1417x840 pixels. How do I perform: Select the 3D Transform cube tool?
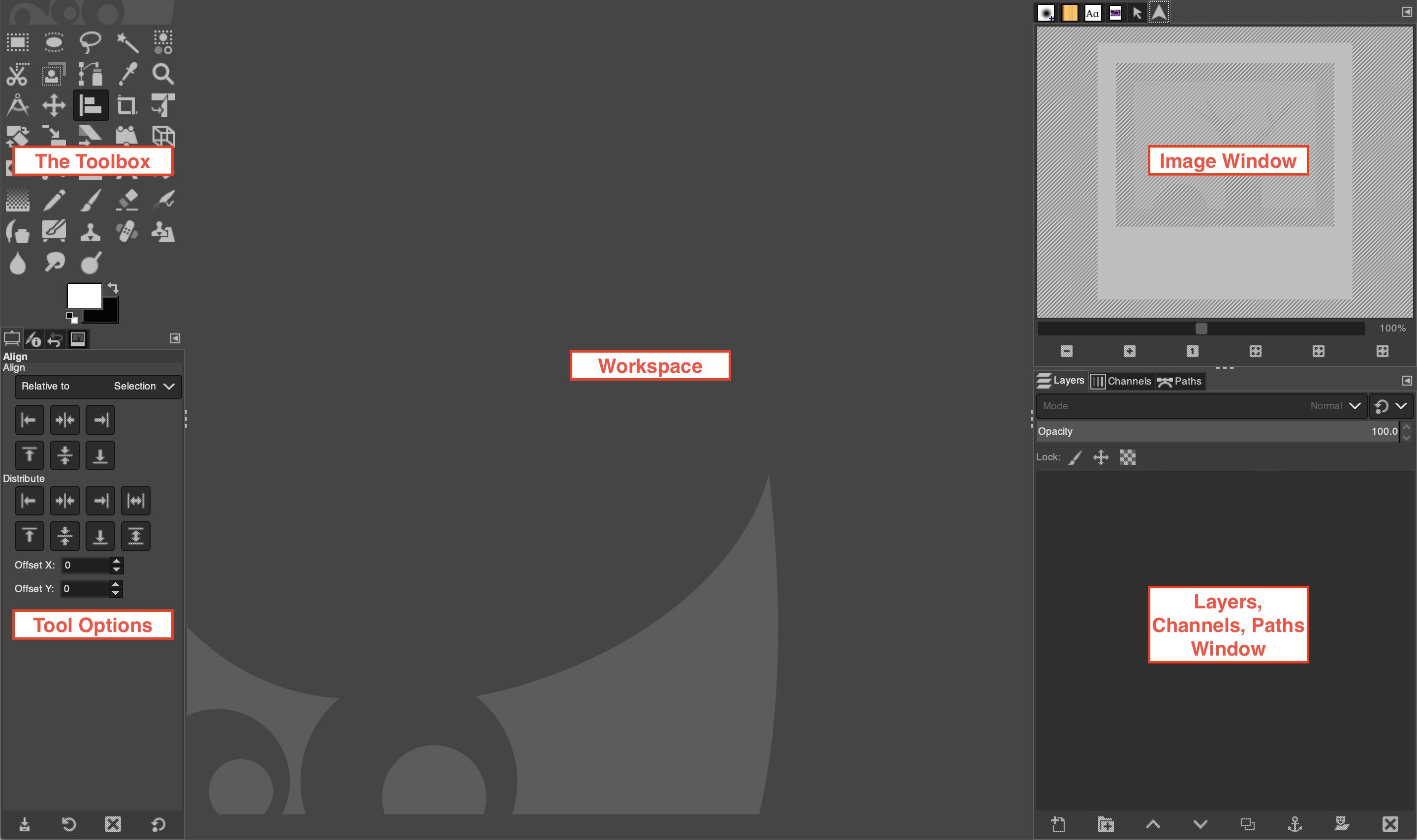163,136
